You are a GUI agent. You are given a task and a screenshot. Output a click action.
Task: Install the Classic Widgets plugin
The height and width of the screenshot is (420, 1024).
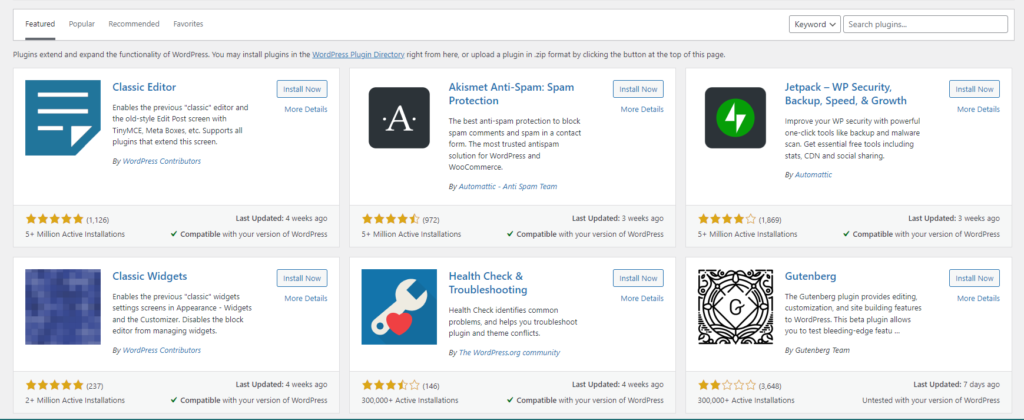(x=302, y=278)
